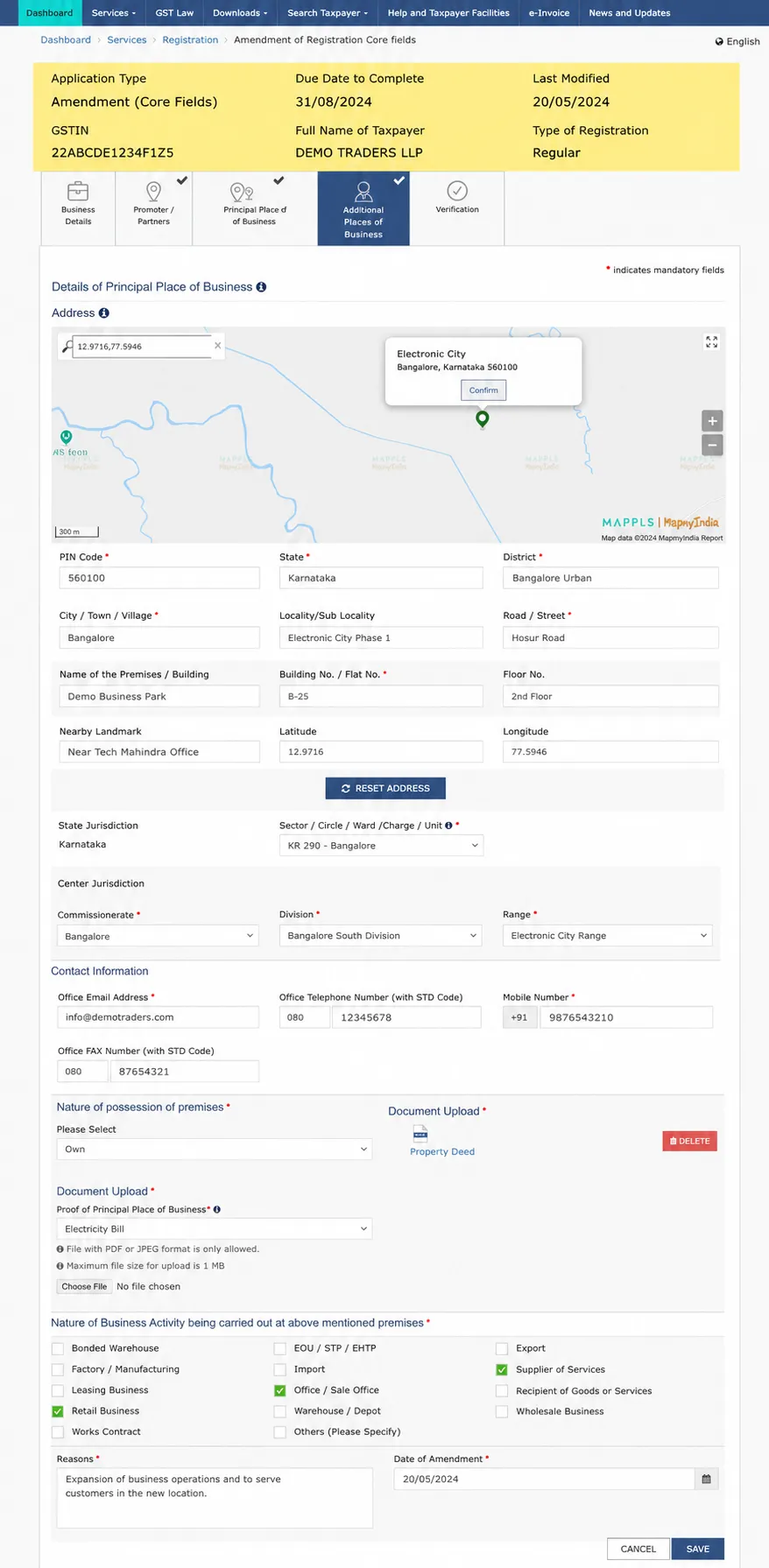The image size is (769, 1568).
Task: Check the Import checkbox
Action: pos(280,1369)
